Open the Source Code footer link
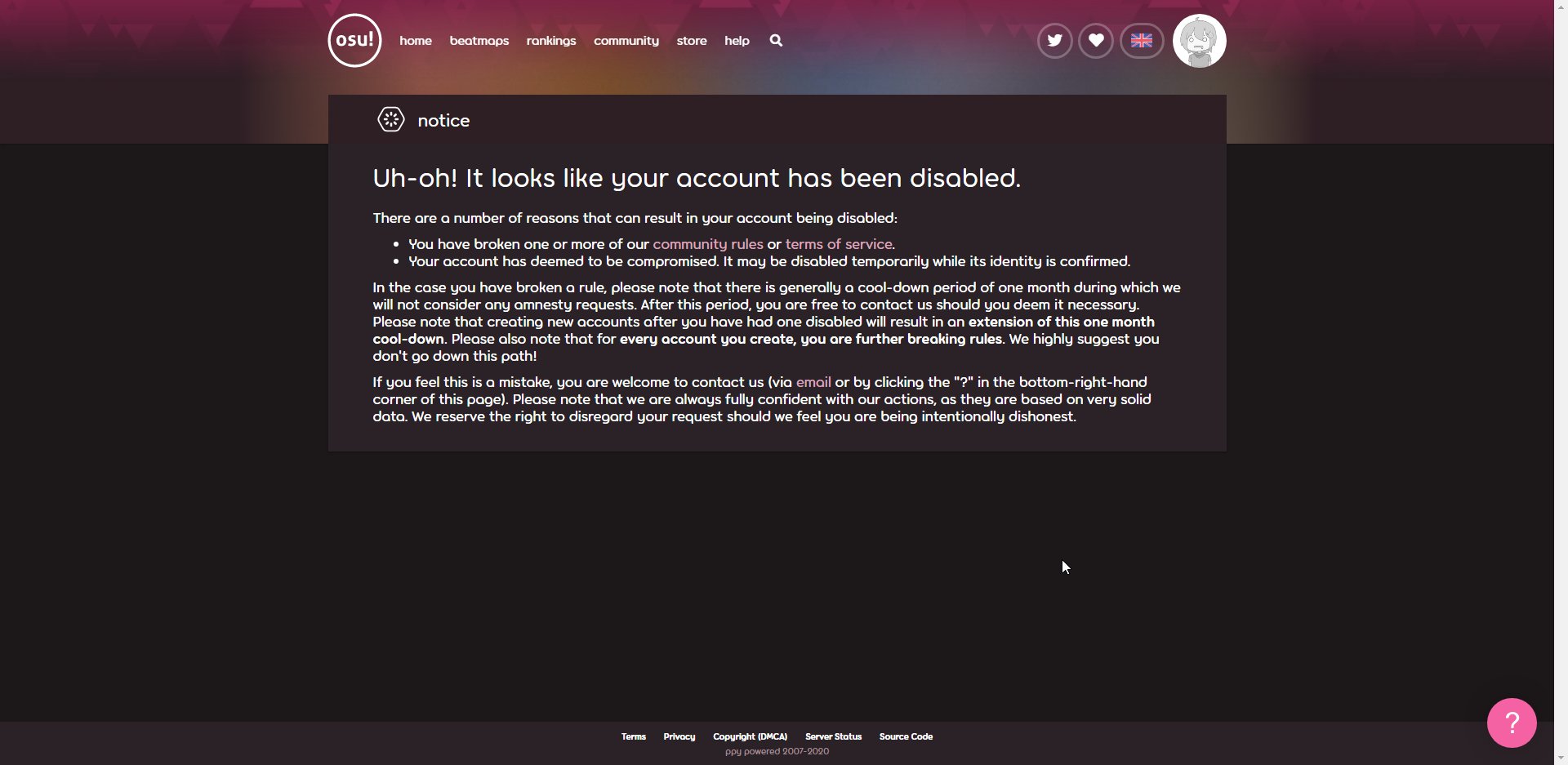 point(906,736)
